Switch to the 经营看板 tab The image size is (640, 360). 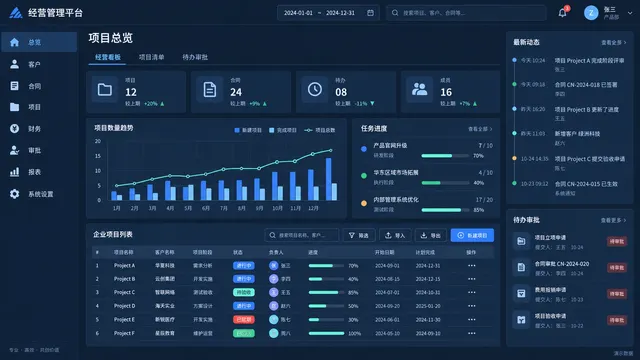click(108, 57)
